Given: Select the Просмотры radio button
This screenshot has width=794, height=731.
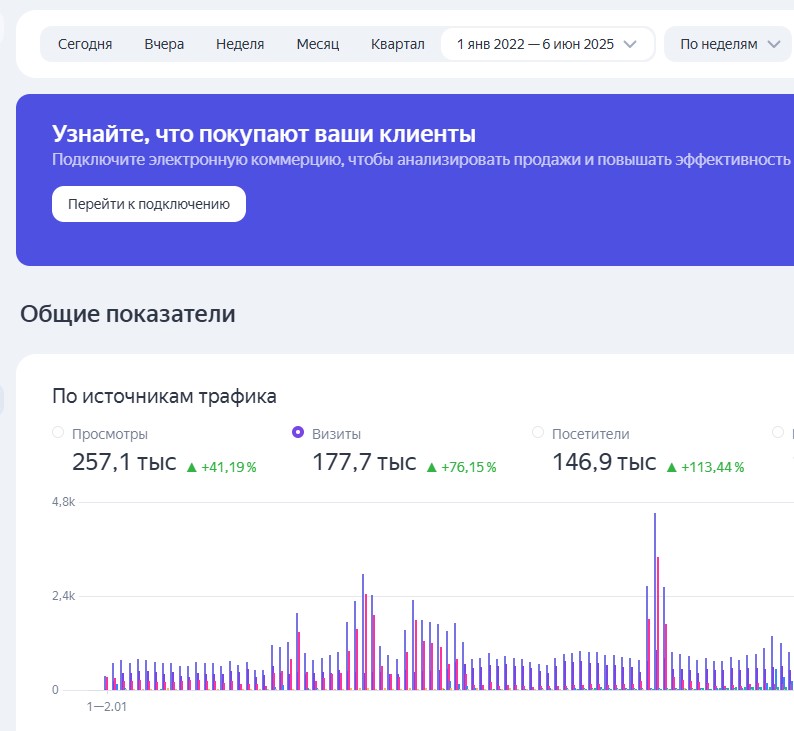Looking at the screenshot, I should [x=58, y=432].
